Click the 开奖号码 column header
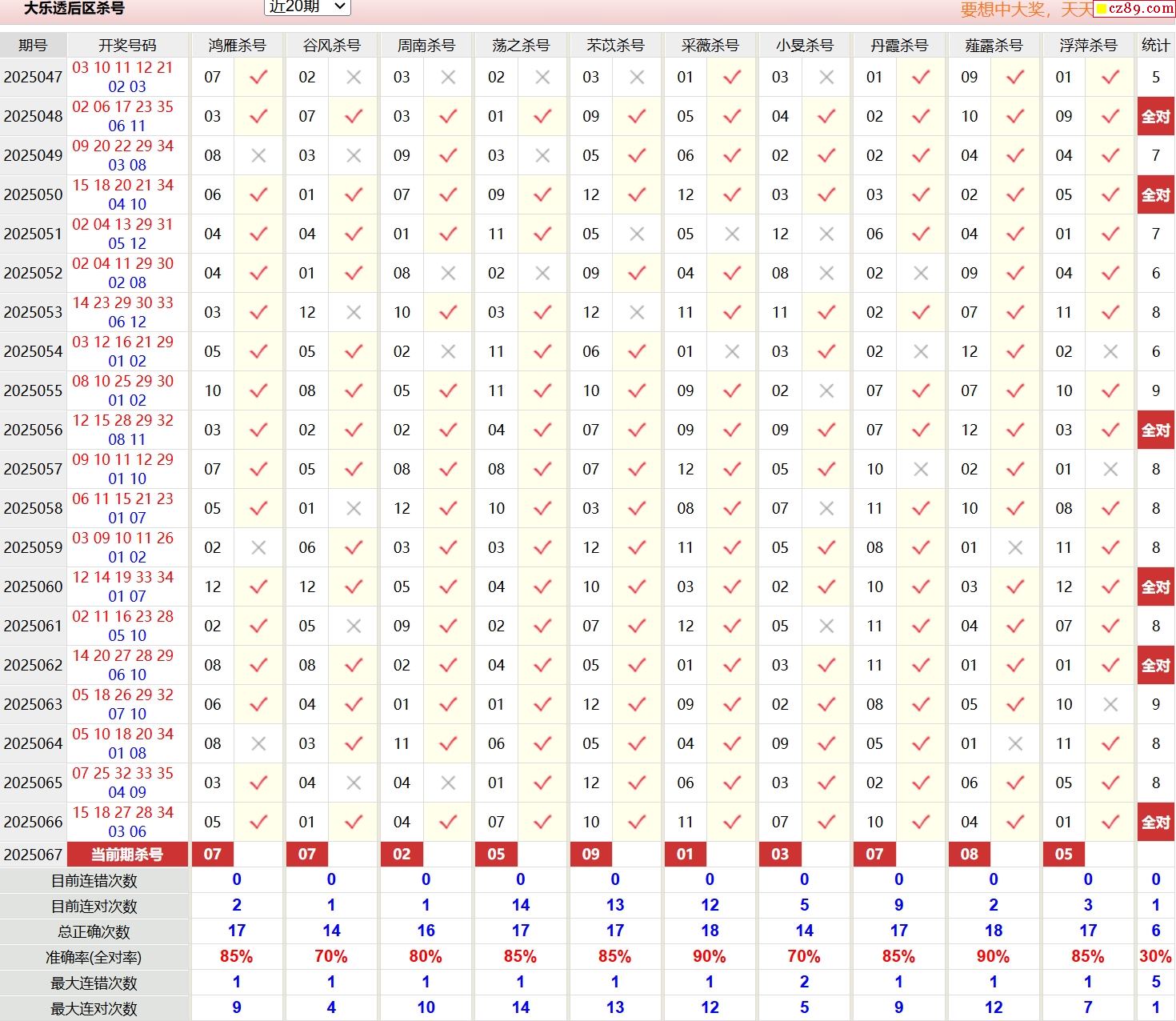This screenshot has width=1176, height=1021. 127,46
